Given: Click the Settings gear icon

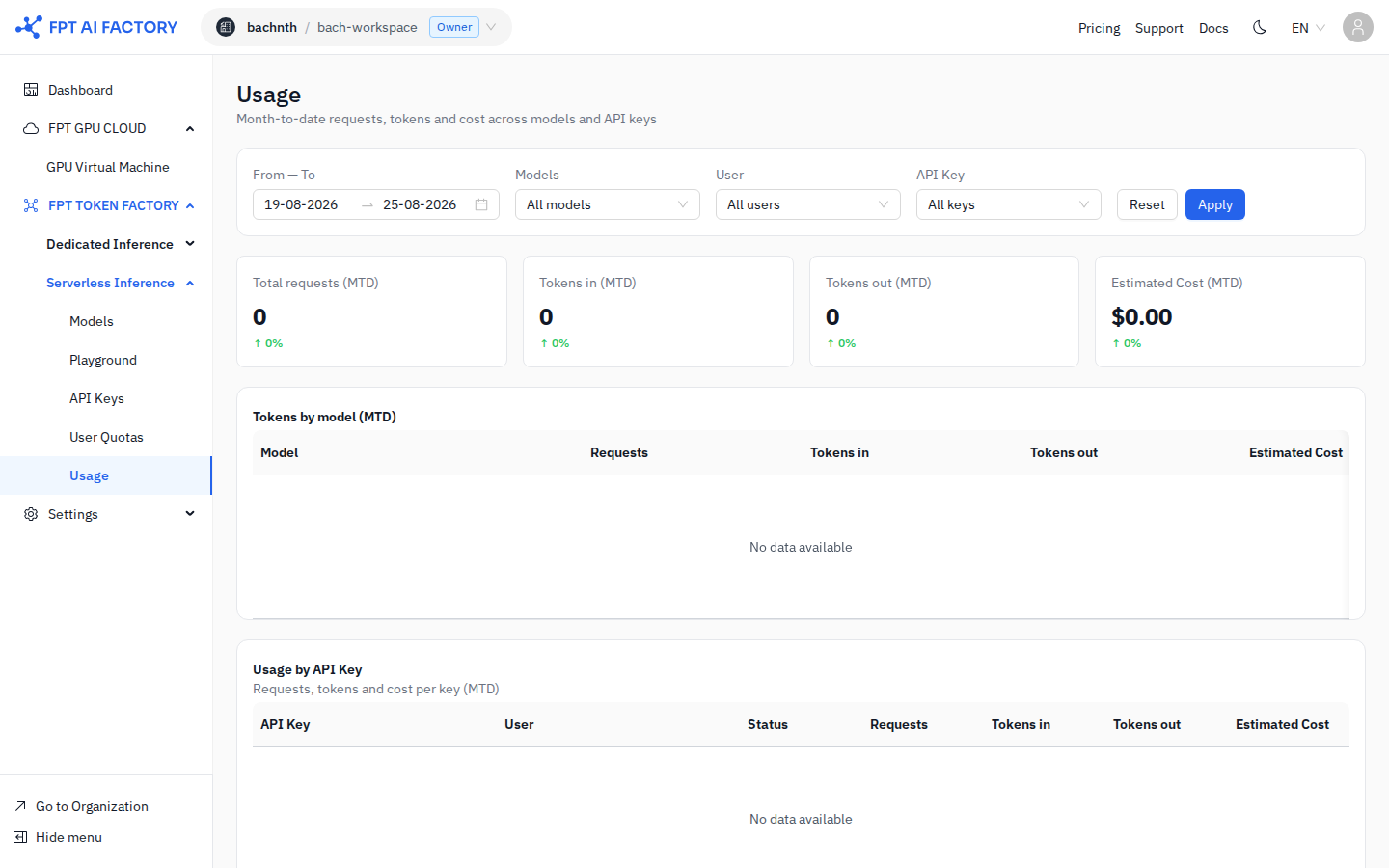Looking at the screenshot, I should (31, 514).
